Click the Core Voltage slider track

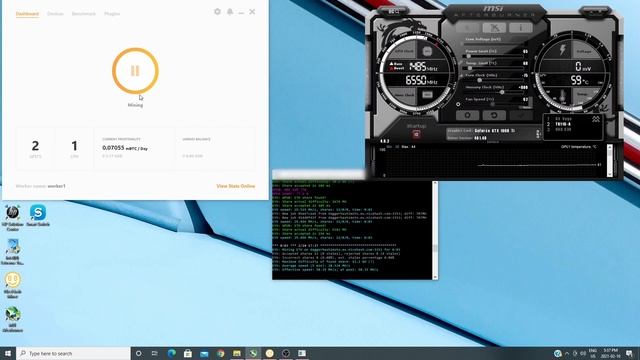coord(494,44)
